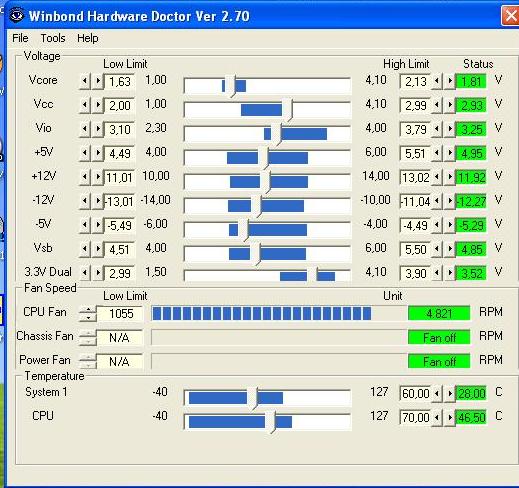Increase the Vcore low limit arrow
Screen dimensions: 519x488
point(98,81)
